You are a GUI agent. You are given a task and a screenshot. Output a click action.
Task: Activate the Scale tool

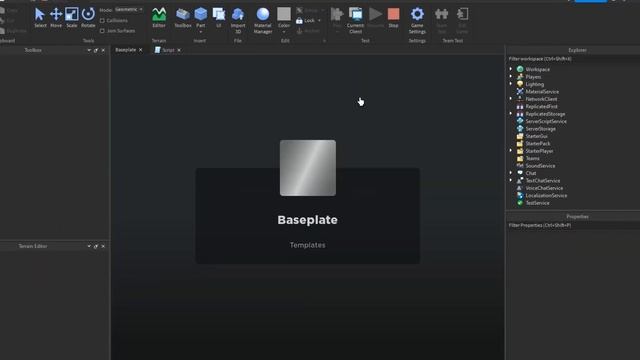(72, 18)
